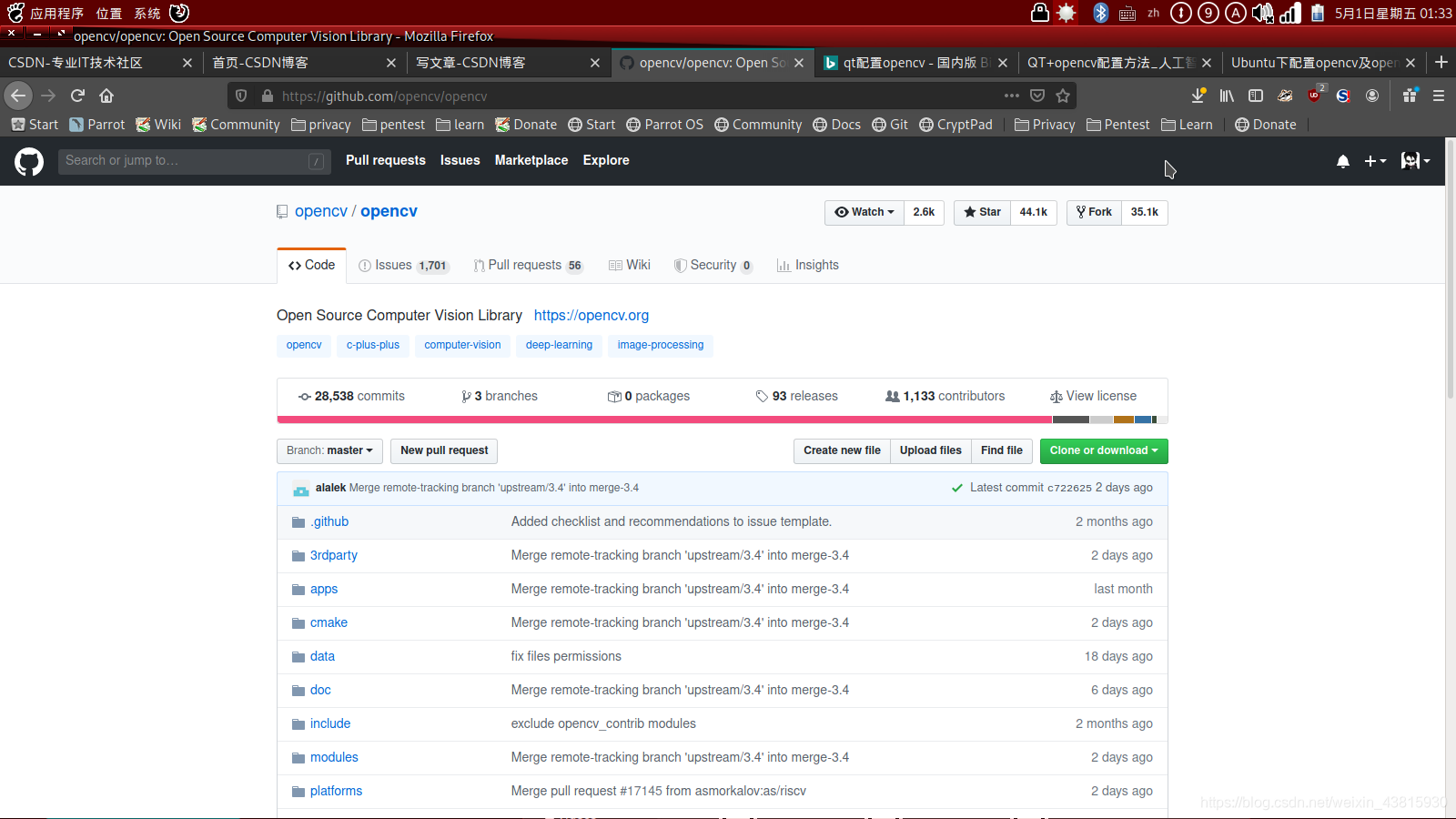Open latest commit c722625 link

tap(1069, 488)
